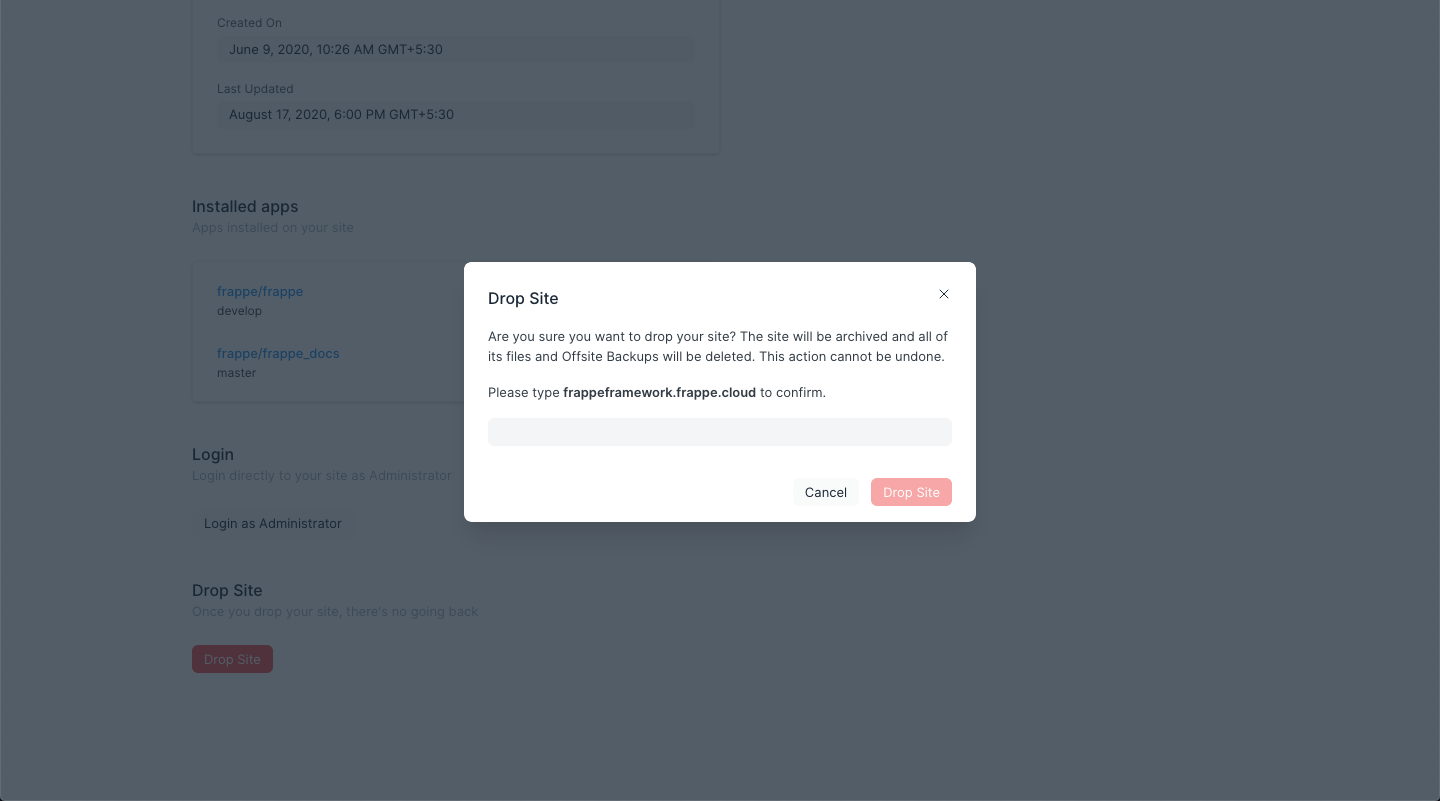
Task: Open the frappe/frappe_docs app link
Action: point(278,354)
